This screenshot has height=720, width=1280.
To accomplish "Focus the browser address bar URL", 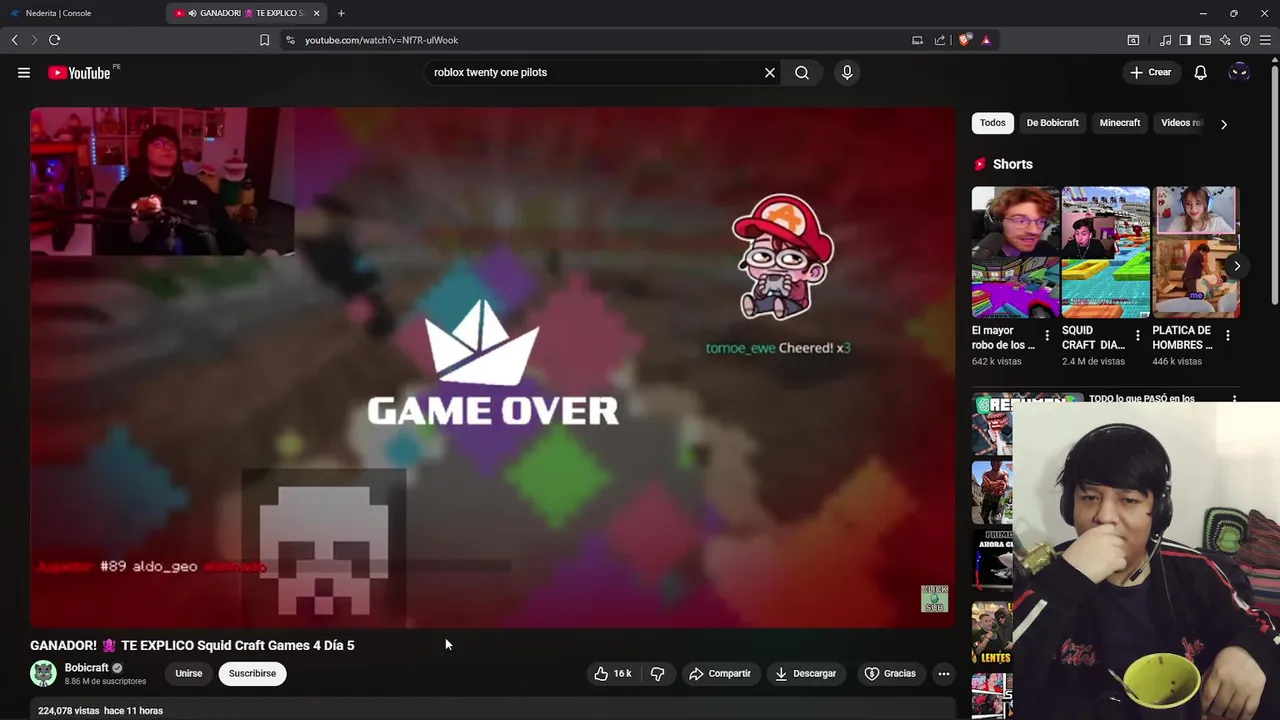I will pyautogui.click(x=381, y=40).
